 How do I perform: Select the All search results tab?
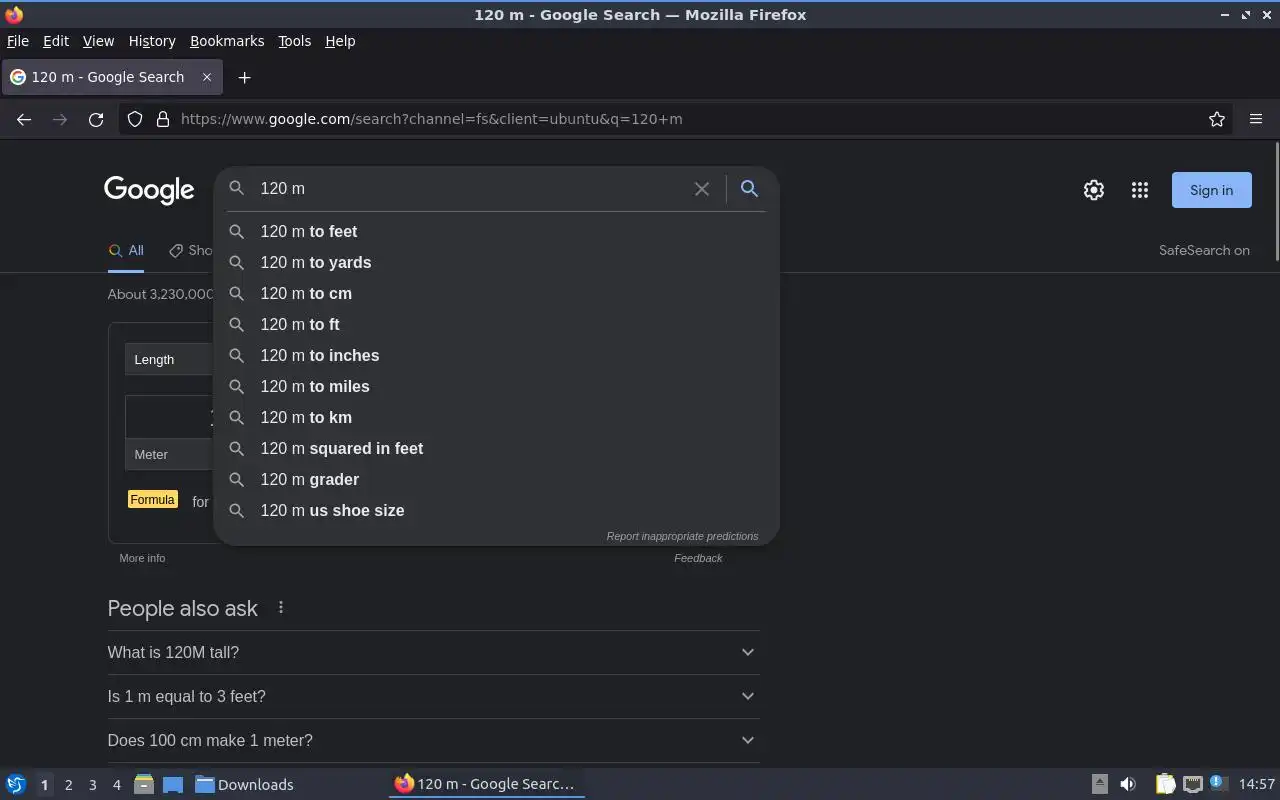point(126,251)
